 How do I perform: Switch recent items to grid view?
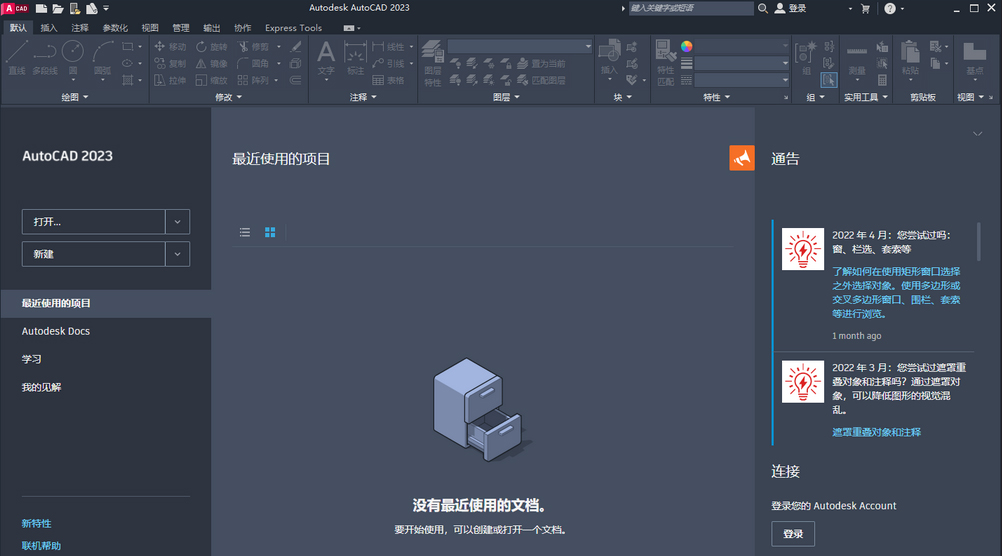coord(270,232)
